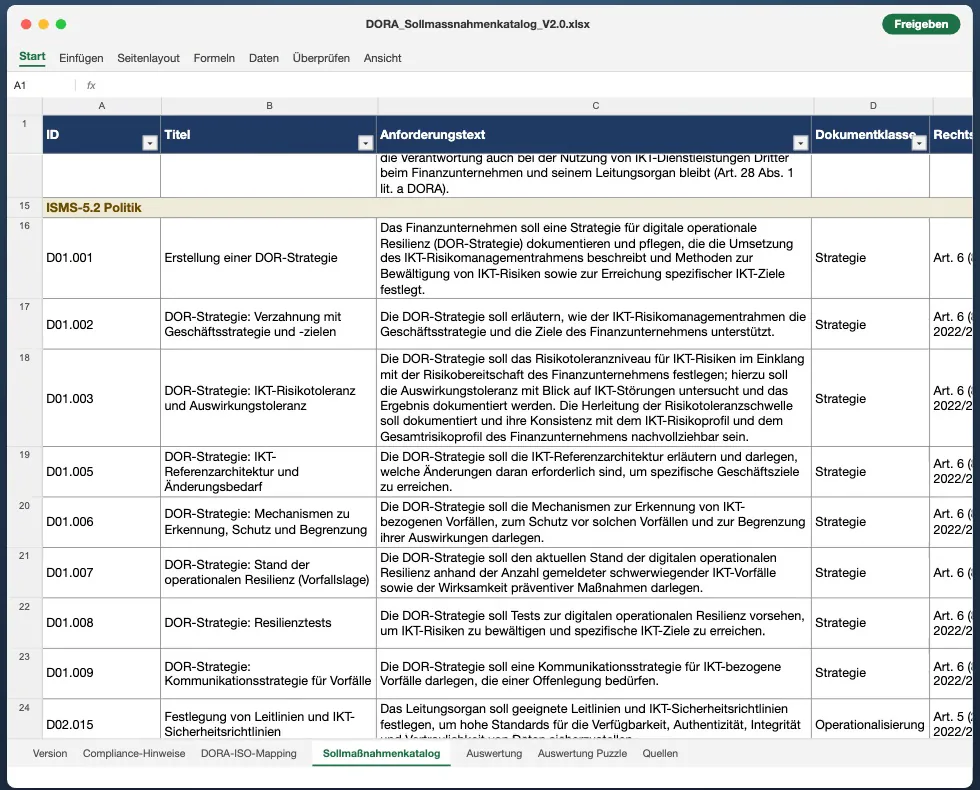Open the Einfügen ribbon tab

[81, 58]
